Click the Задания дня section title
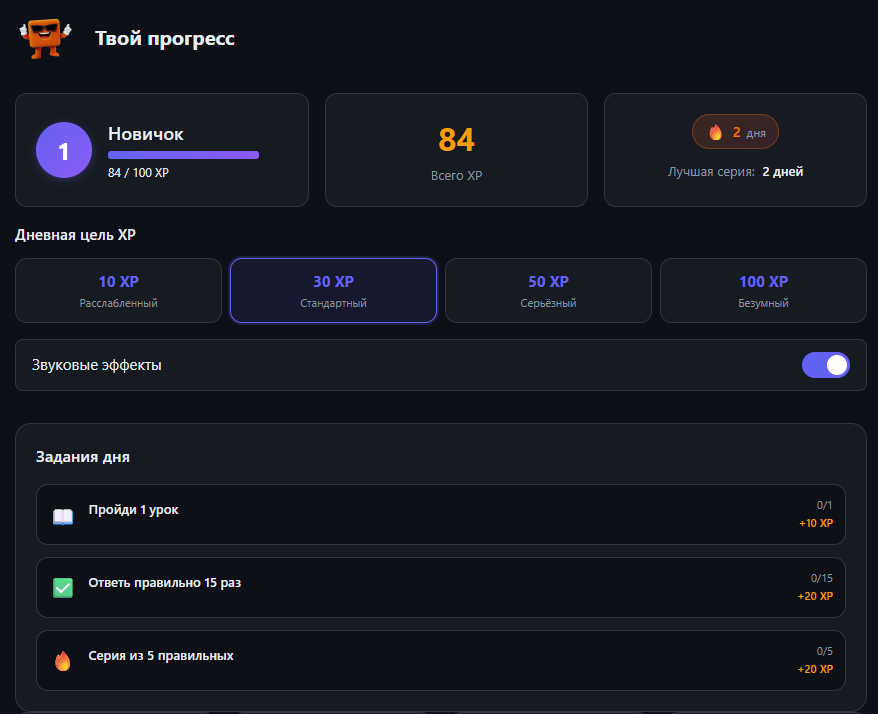 click(83, 457)
